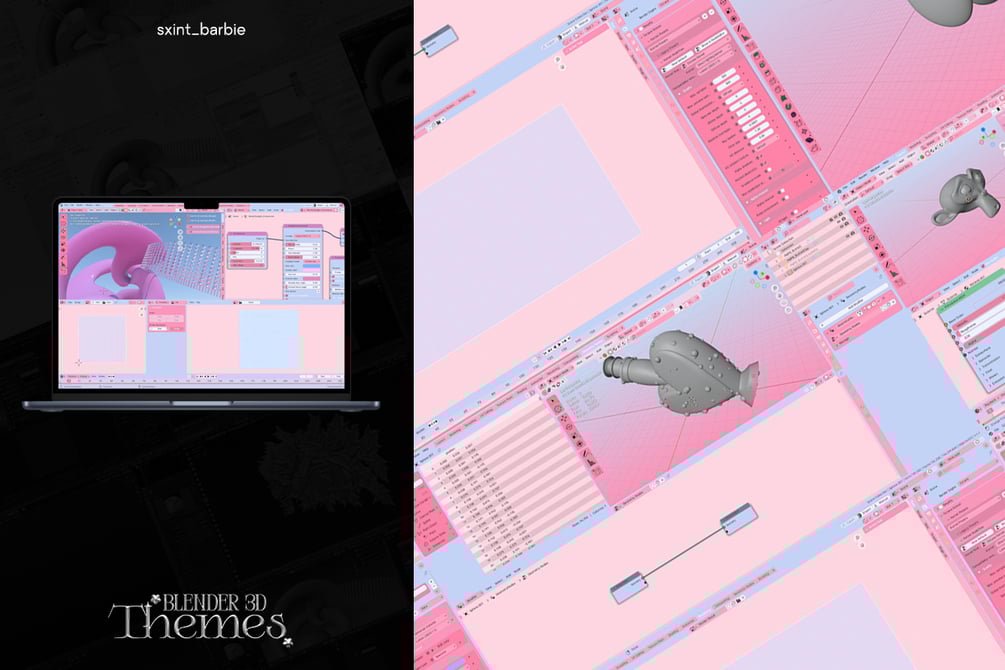
Task: Click the navigation gizmo in Suzanne viewport
Action: coord(988,137)
